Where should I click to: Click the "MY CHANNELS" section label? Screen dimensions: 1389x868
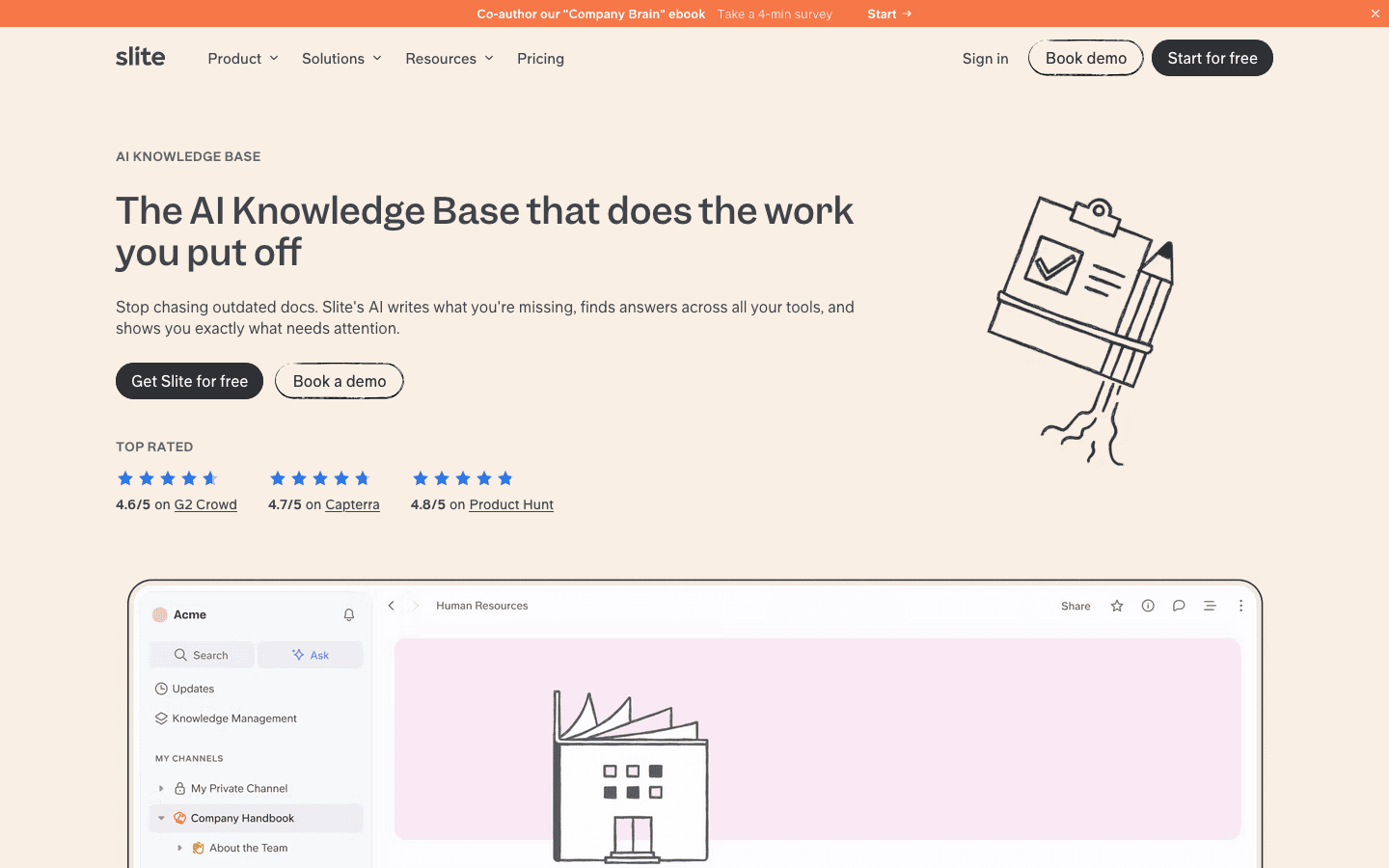click(x=189, y=758)
